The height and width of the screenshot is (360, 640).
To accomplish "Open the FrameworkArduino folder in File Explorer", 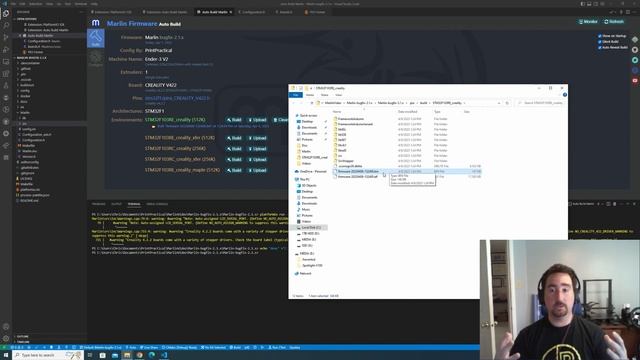I will tap(351, 119).
